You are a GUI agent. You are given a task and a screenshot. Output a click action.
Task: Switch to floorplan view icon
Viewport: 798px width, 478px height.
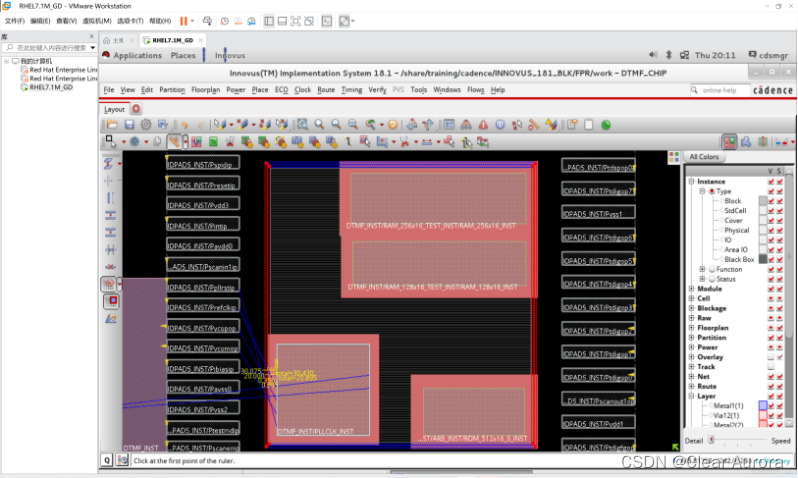tap(729, 142)
